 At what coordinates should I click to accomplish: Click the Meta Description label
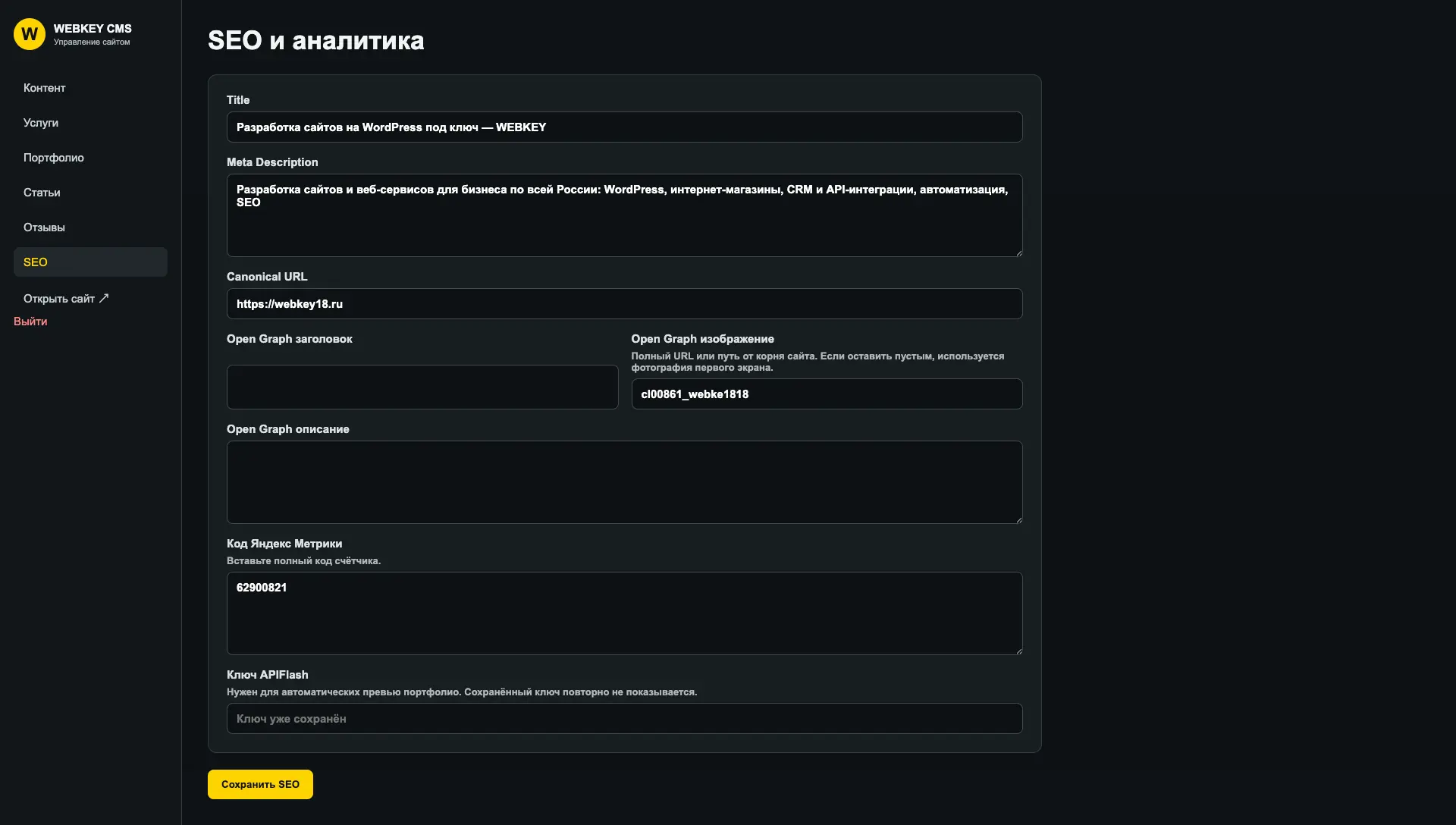(272, 162)
